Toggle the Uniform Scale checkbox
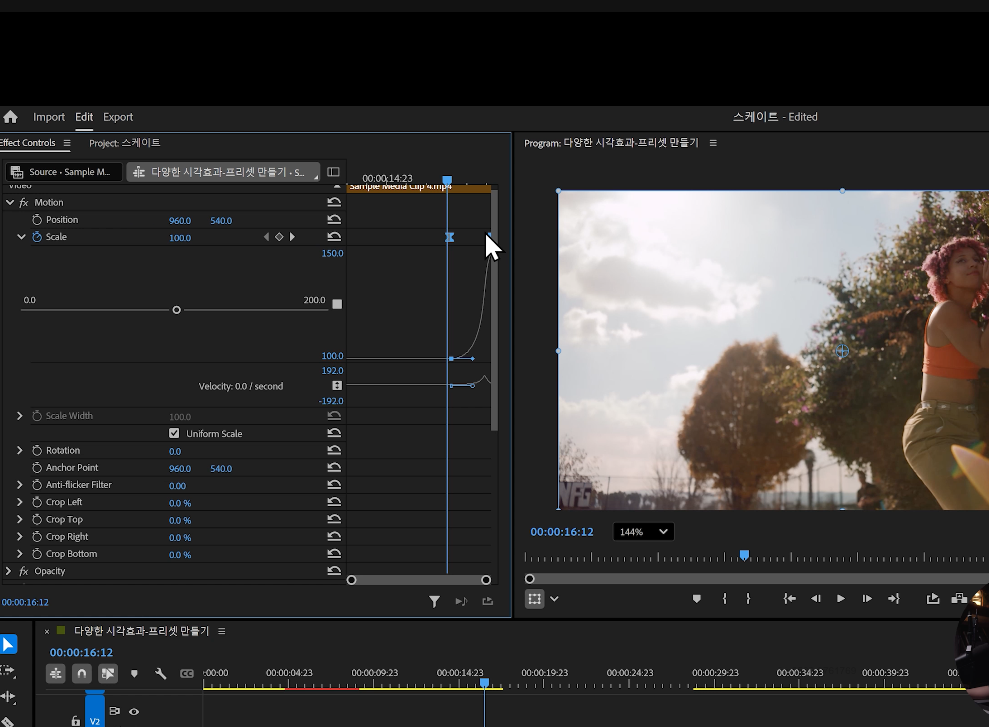Viewport: 989px width, 727px height. [174, 433]
